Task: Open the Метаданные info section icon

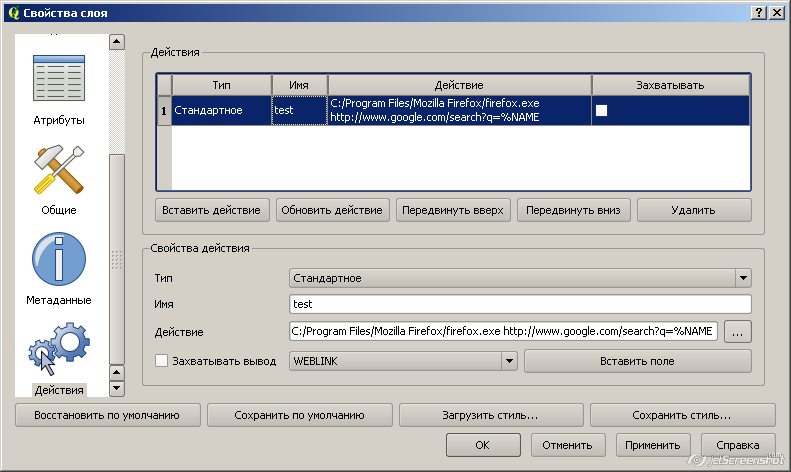Action: pos(59,259)
